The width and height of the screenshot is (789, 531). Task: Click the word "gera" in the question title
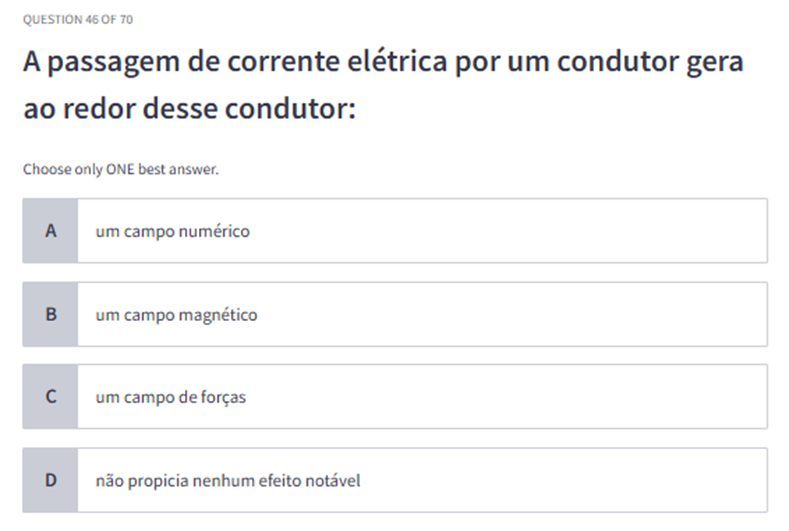tap(712, 62)
